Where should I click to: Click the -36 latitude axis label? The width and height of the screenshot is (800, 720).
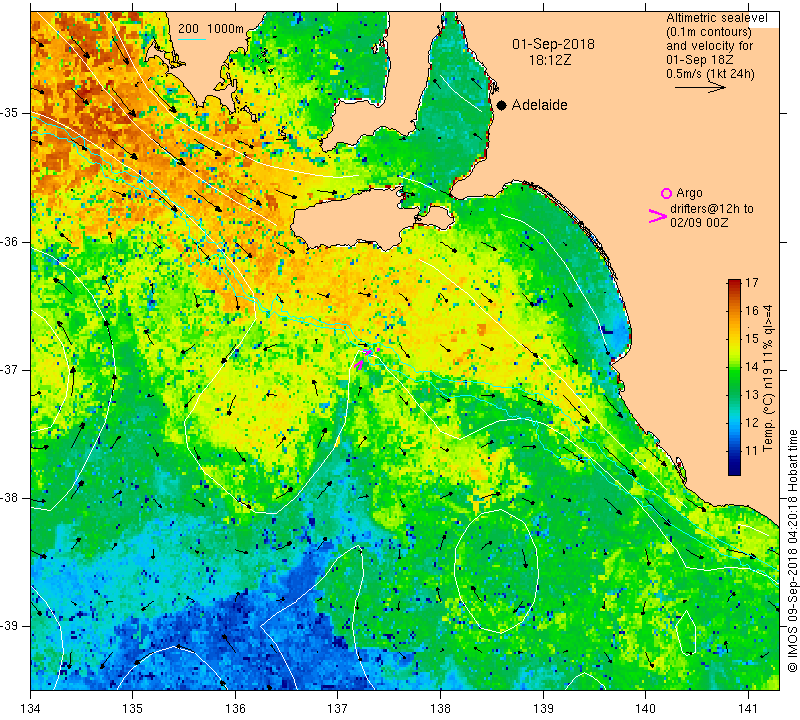point(10,241)
